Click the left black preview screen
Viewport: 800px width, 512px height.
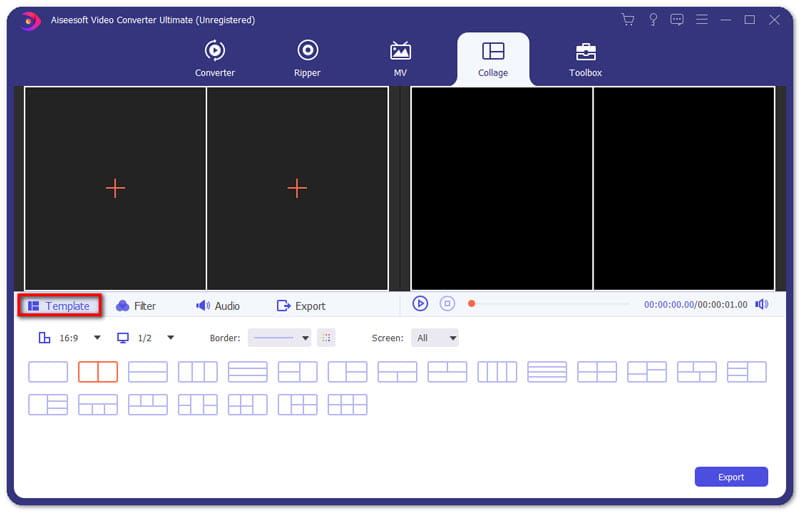502,189
